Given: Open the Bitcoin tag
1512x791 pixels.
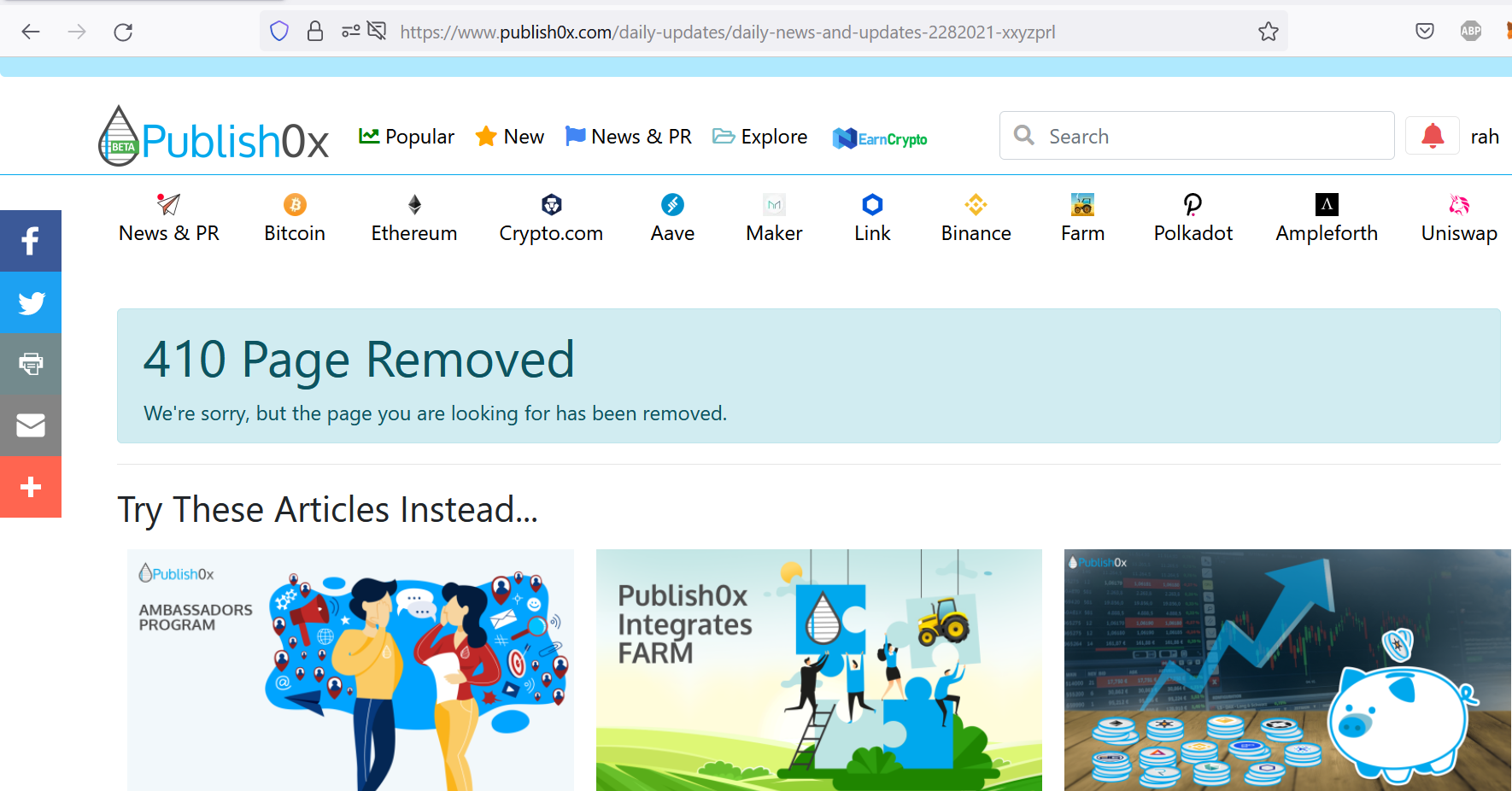Looking at the screenshot, I should click(295, 219).
